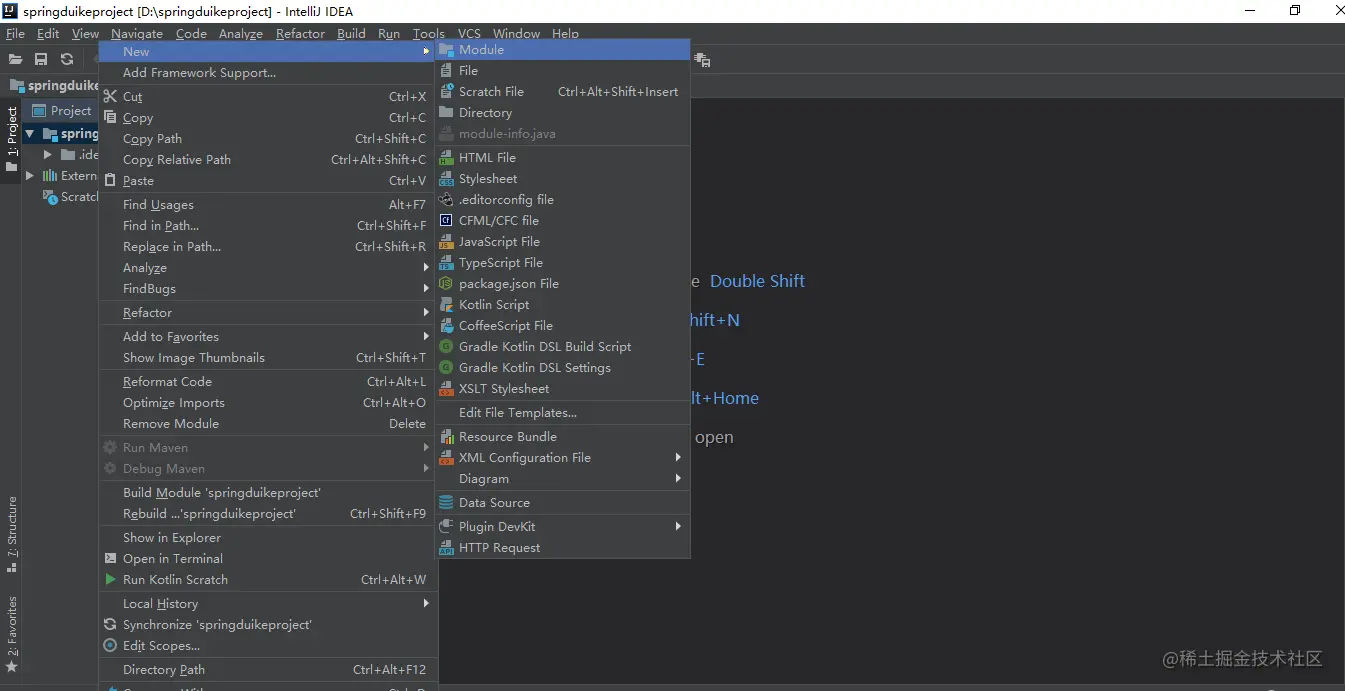Expand the External Libraries tree node
Image resolution: width=1345 pixels, height=691 pixels.
29,176
